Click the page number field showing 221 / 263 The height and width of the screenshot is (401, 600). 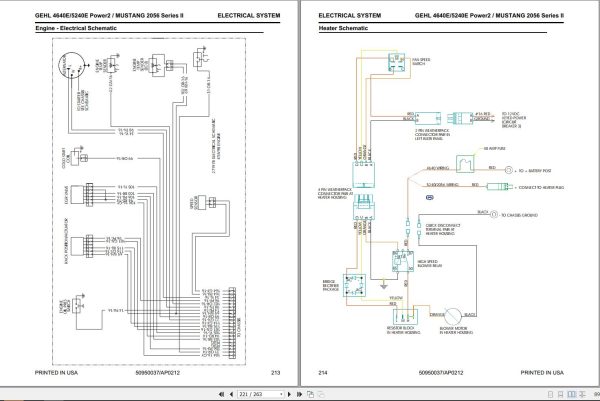coord(259,394)
